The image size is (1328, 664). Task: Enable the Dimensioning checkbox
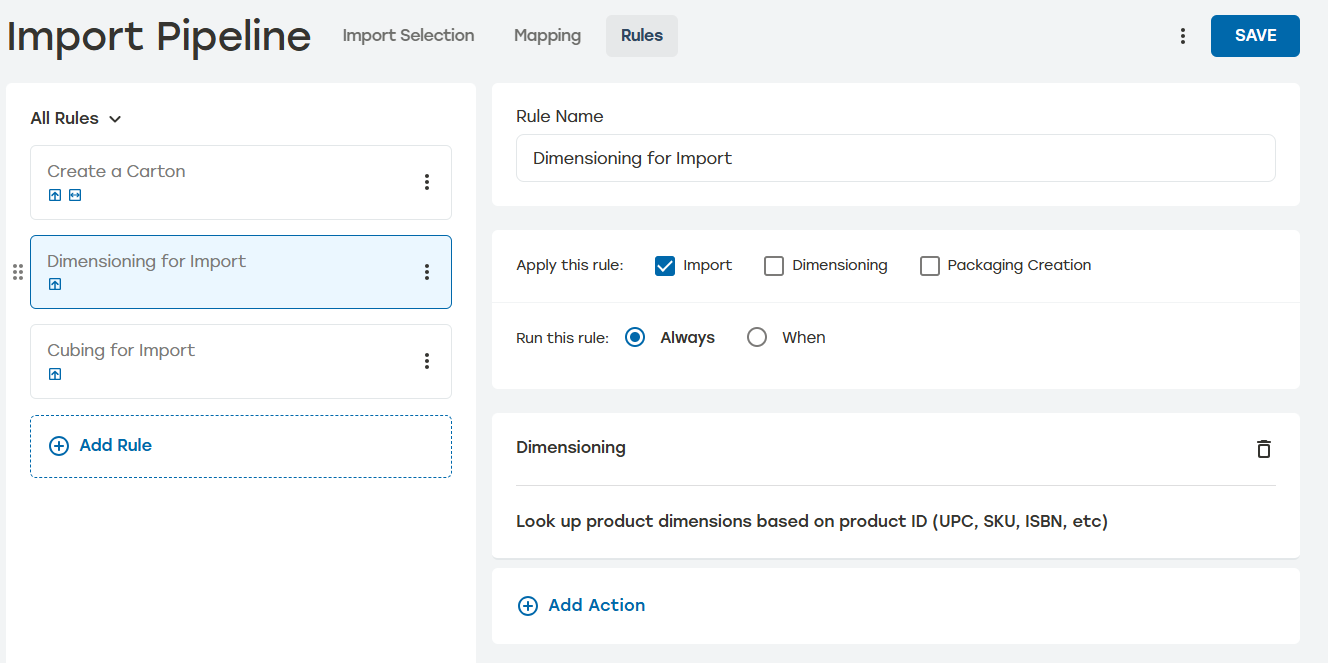pyautogui.click(x=773, y=266)
